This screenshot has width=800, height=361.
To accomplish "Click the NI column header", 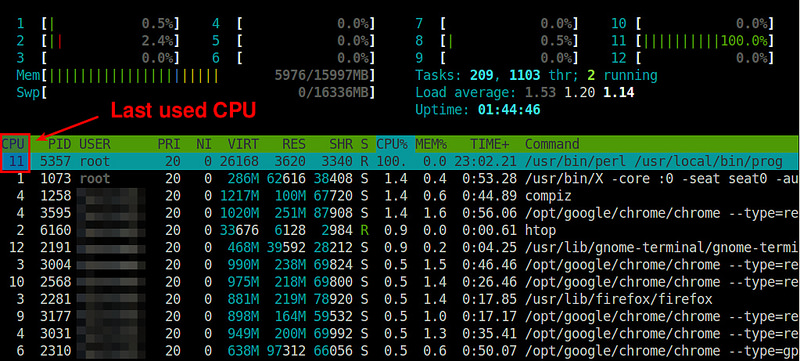I will (x=204, y=144).
